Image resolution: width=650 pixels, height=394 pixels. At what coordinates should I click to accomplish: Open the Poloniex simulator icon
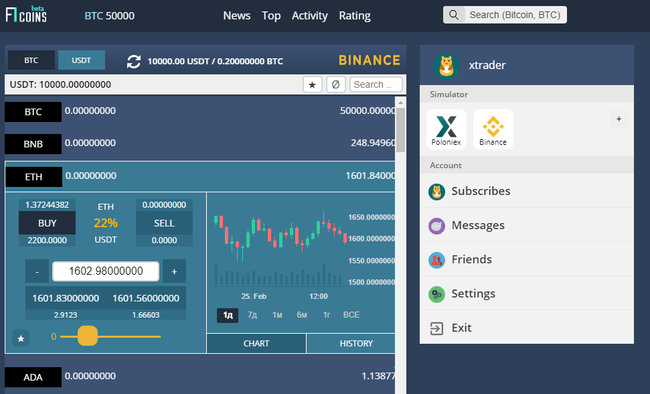coord(446,129)
